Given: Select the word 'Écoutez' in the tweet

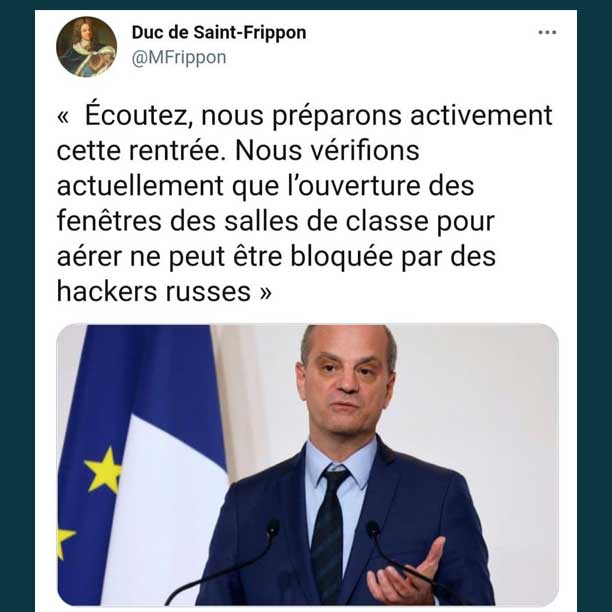Looking at the screenshot, I should 137,115.
